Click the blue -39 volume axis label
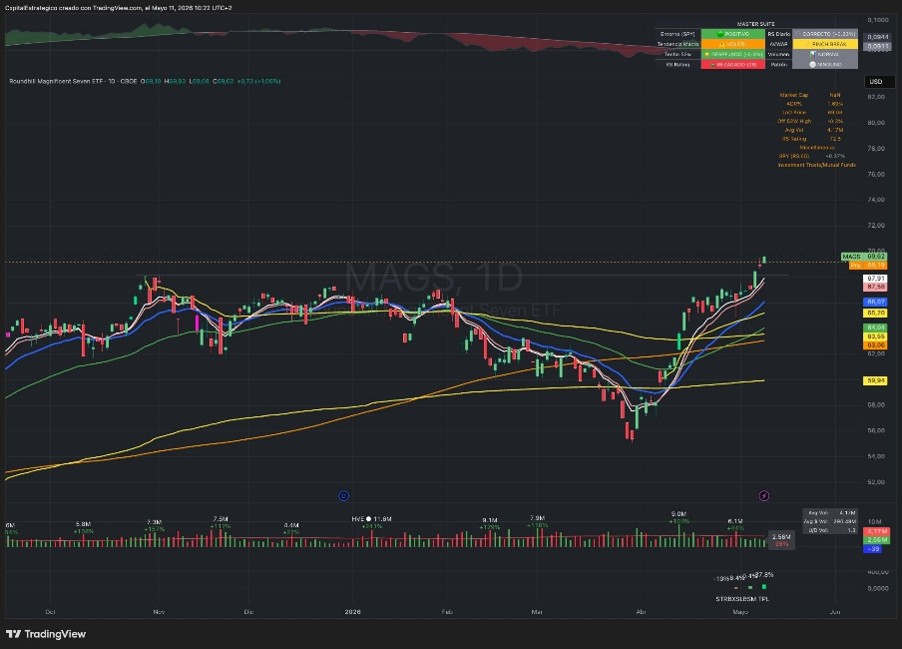Viewport: 902px width, 649px height. point(873,549)
